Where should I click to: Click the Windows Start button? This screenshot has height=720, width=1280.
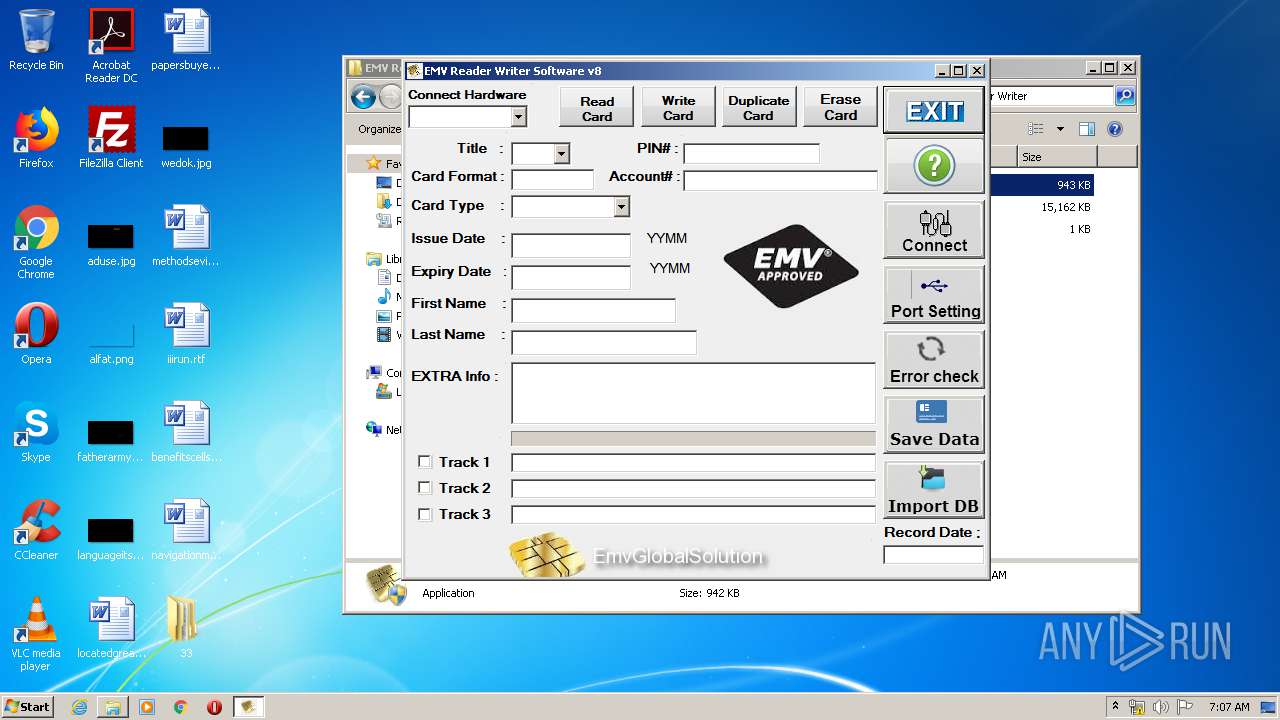pyautogui.click(x=28, y=706)
